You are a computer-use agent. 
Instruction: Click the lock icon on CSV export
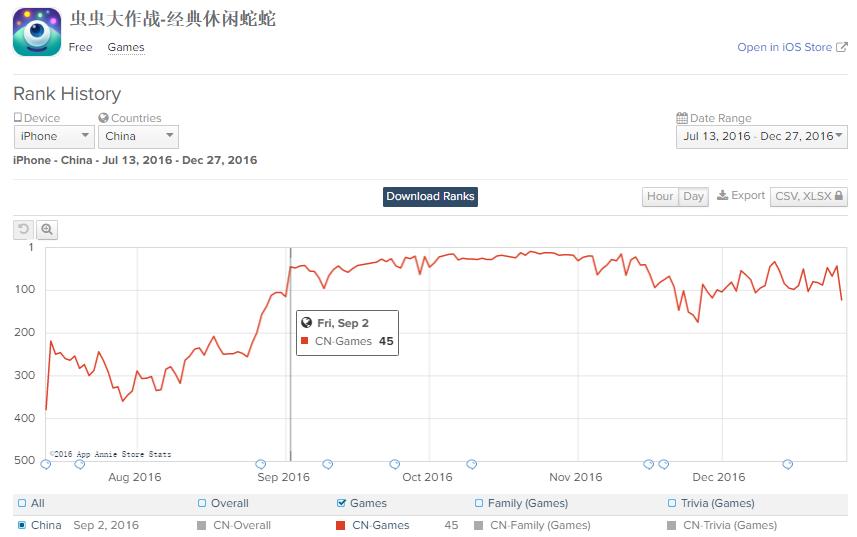pyautogui.click(x=838, y=196)
